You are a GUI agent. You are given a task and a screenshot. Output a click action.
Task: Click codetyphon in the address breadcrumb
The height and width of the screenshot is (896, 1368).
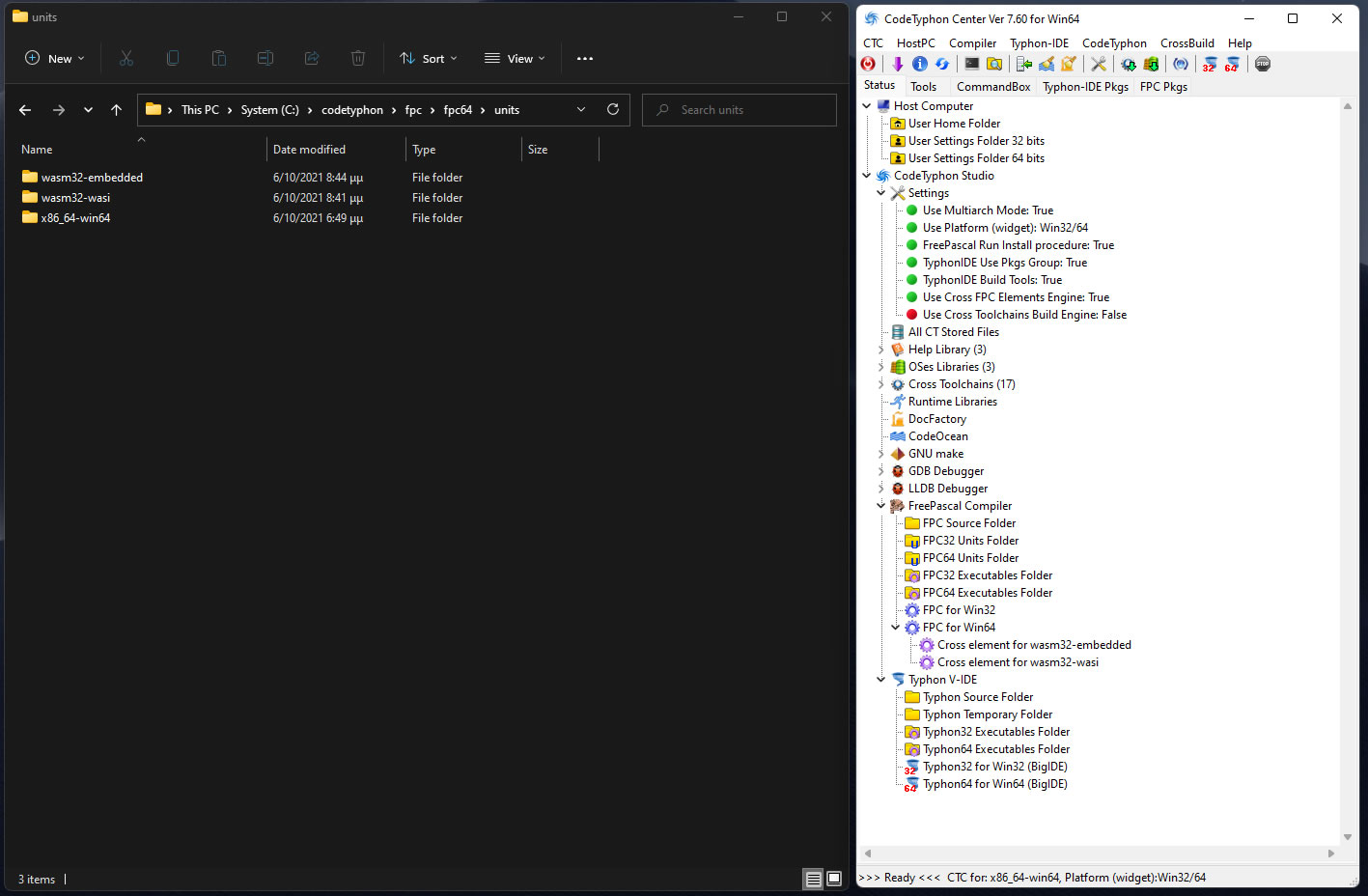tap(352, 110)
